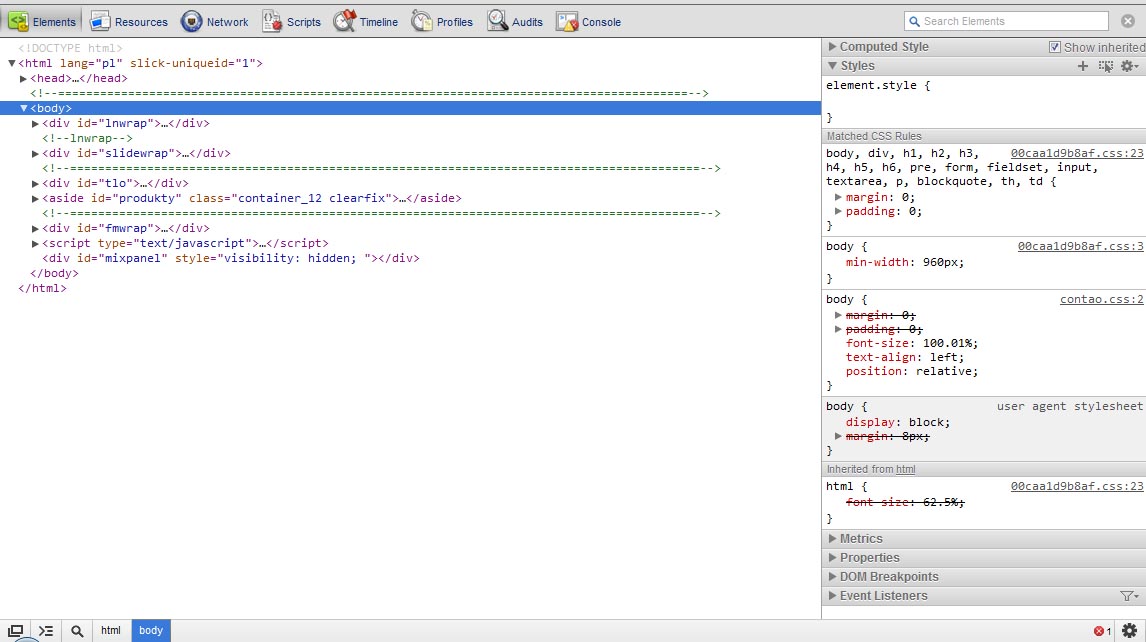This screenshot has width=1146, height=642.
Task: Click the error count indicator
Action: (x=1102, y=631)
